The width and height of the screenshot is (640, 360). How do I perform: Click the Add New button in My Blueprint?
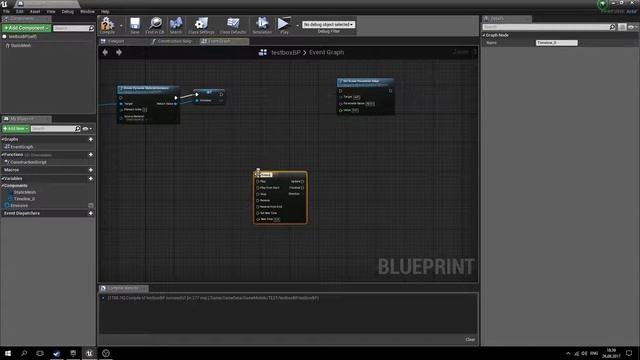tap(16, 129)
